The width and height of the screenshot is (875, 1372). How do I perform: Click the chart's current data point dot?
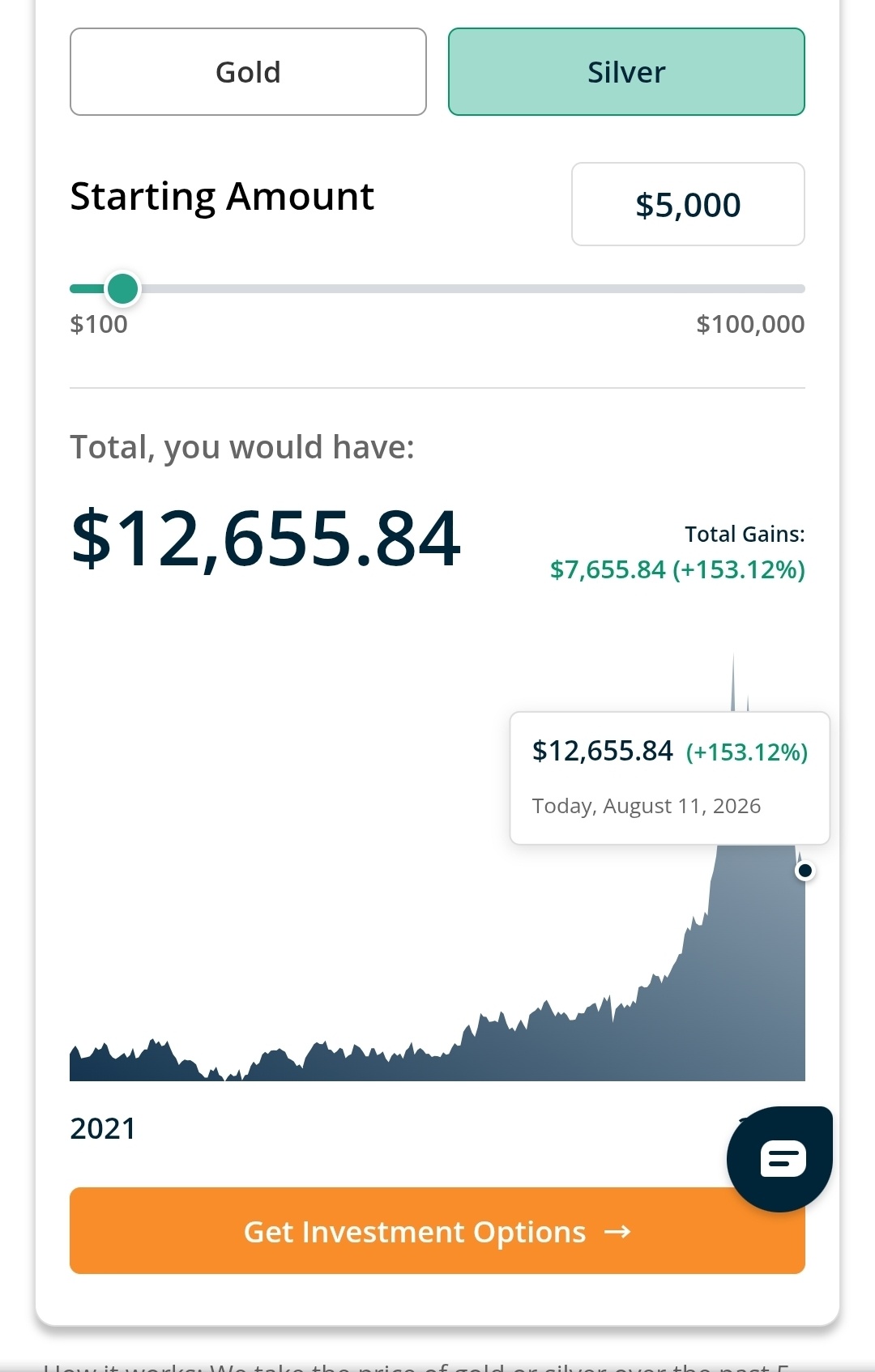805,871
